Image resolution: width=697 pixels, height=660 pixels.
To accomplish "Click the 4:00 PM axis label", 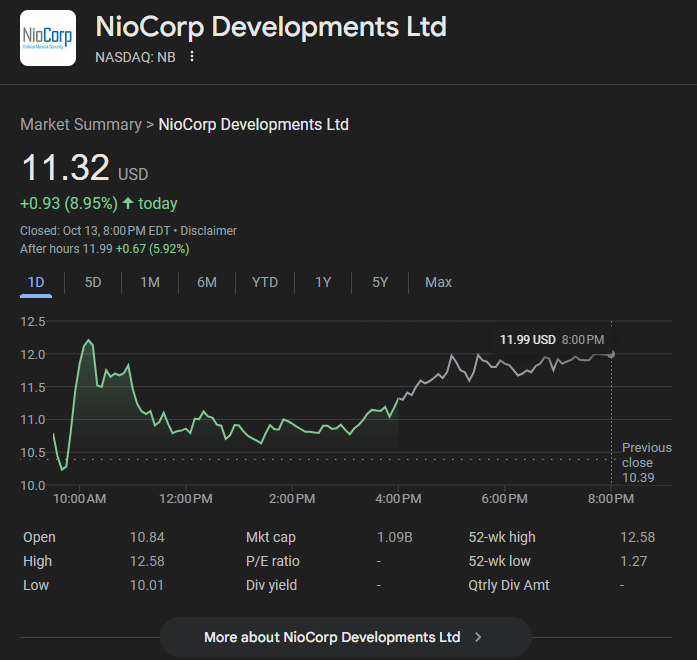I will [x=398, y=498].
